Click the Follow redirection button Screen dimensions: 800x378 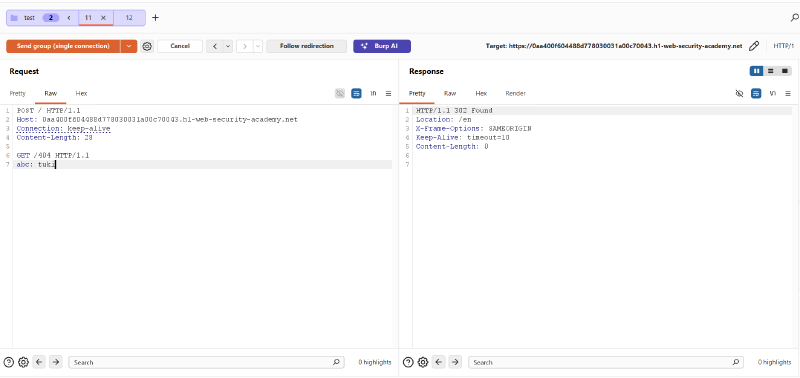[x=307, y=46]
